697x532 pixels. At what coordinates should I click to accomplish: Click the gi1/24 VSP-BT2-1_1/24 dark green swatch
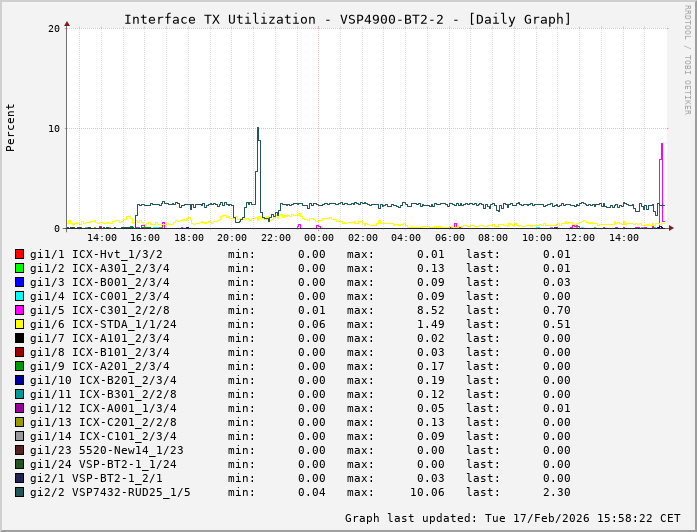(x=19, y=464)
